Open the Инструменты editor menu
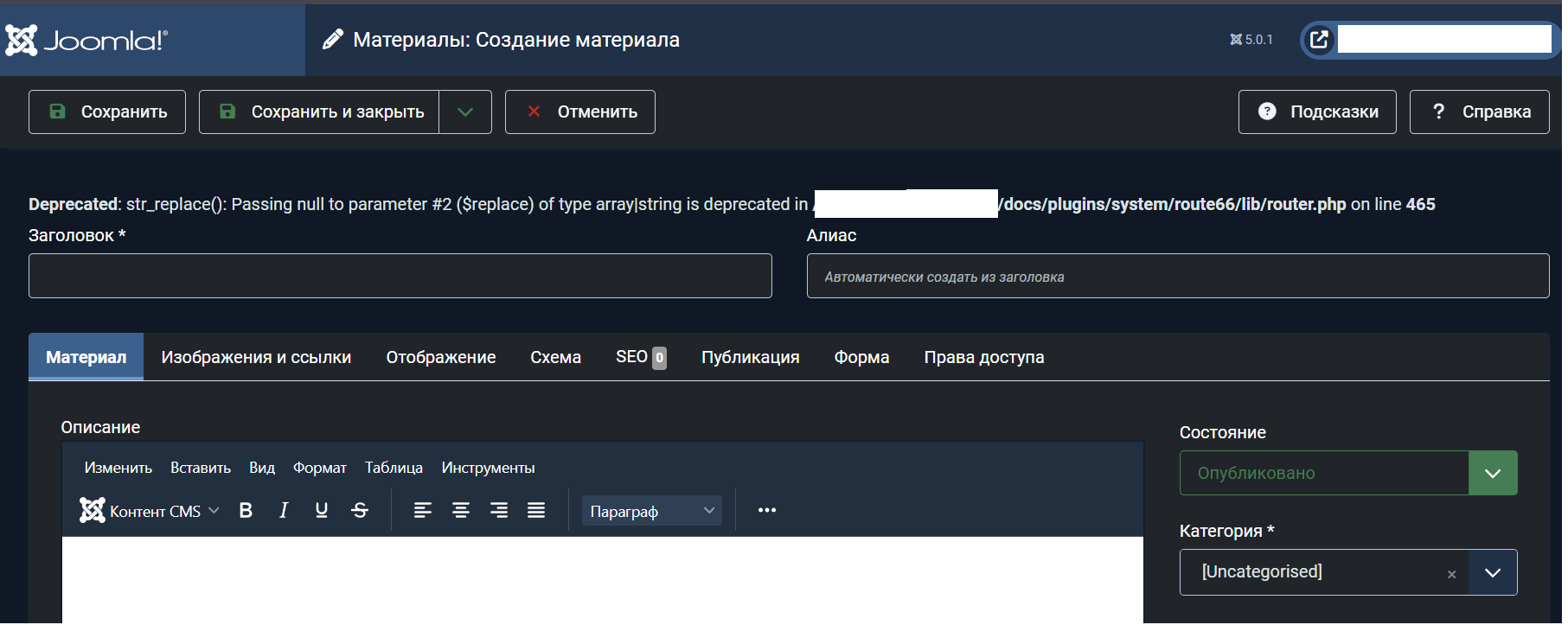 [x=488, y=468]
